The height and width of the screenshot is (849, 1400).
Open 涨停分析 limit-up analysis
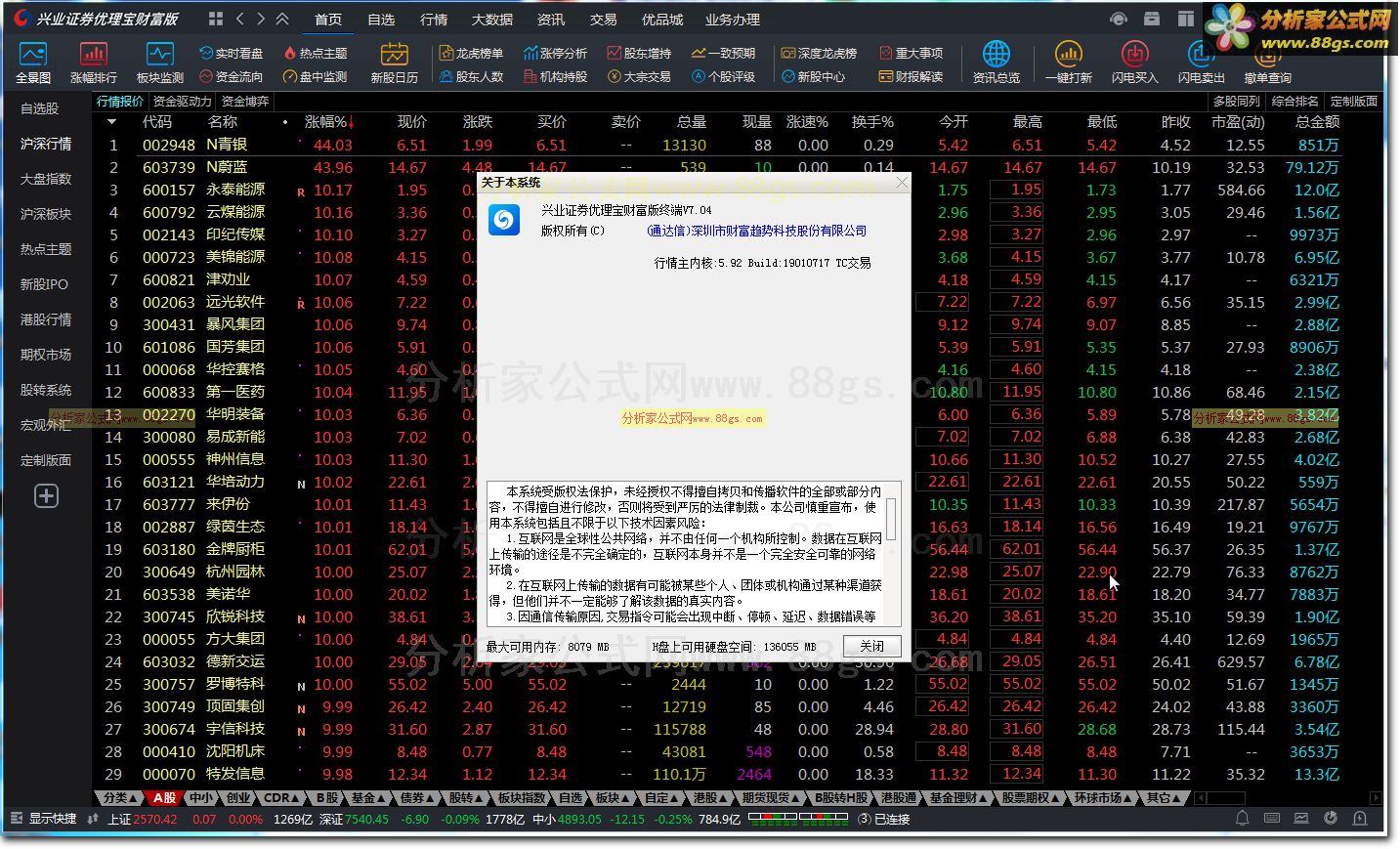point(556,53)
